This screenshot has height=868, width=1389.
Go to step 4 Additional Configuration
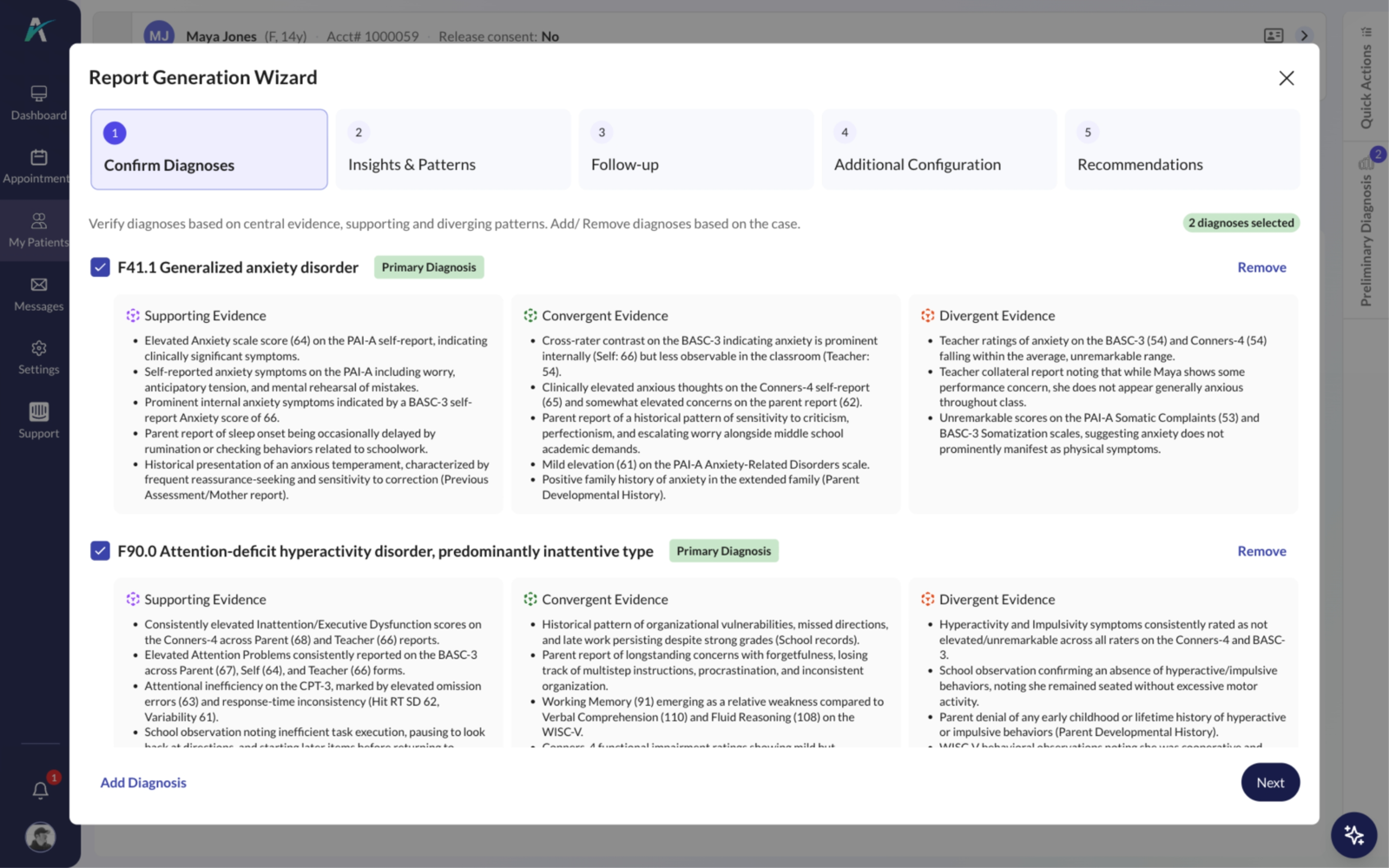click(939, 149)
